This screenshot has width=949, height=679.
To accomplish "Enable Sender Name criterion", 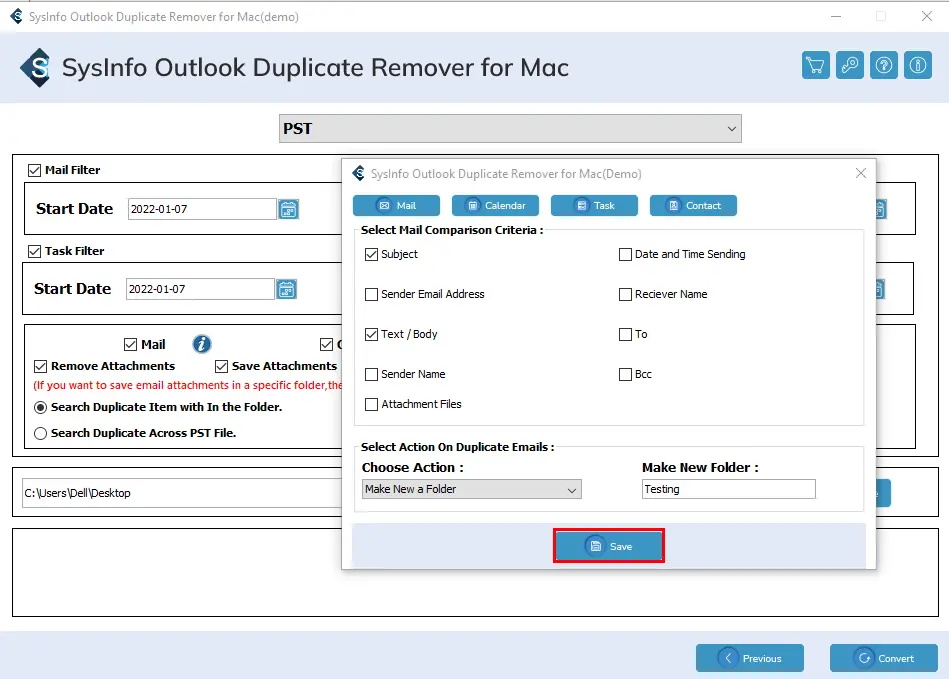I will [x=372, y=375].
